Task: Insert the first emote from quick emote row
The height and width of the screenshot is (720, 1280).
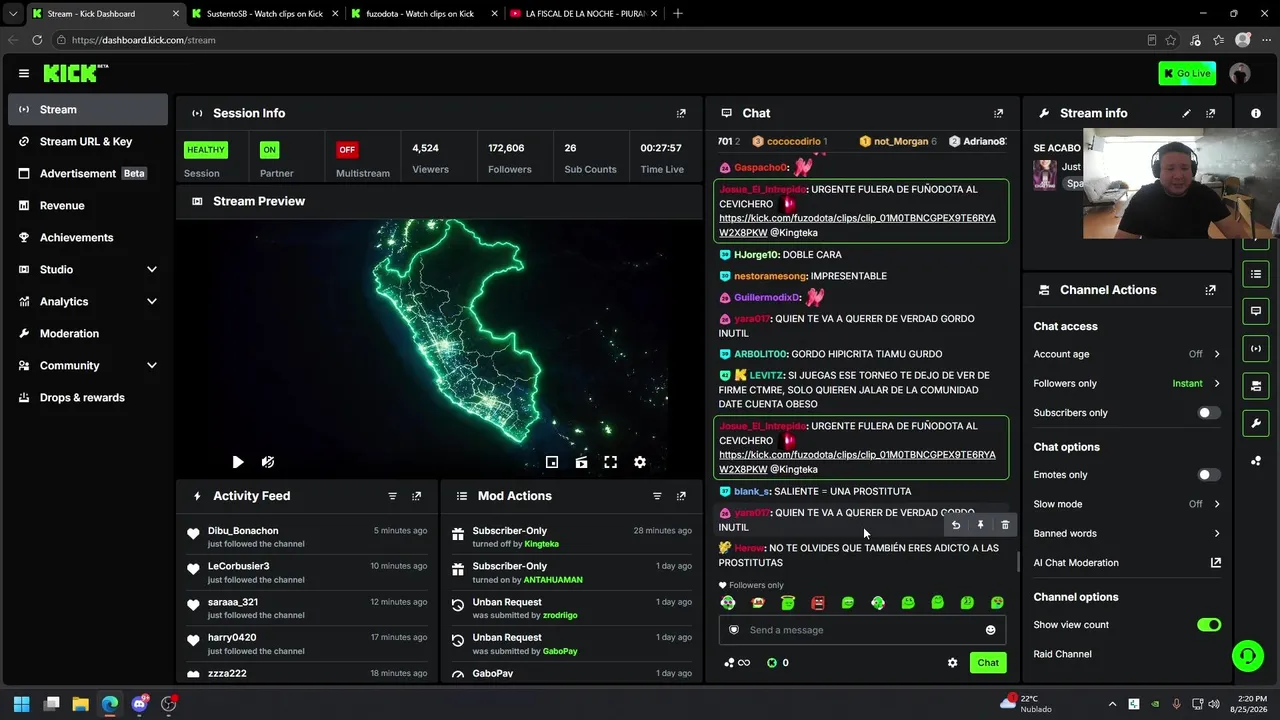Action: (728, 603)
